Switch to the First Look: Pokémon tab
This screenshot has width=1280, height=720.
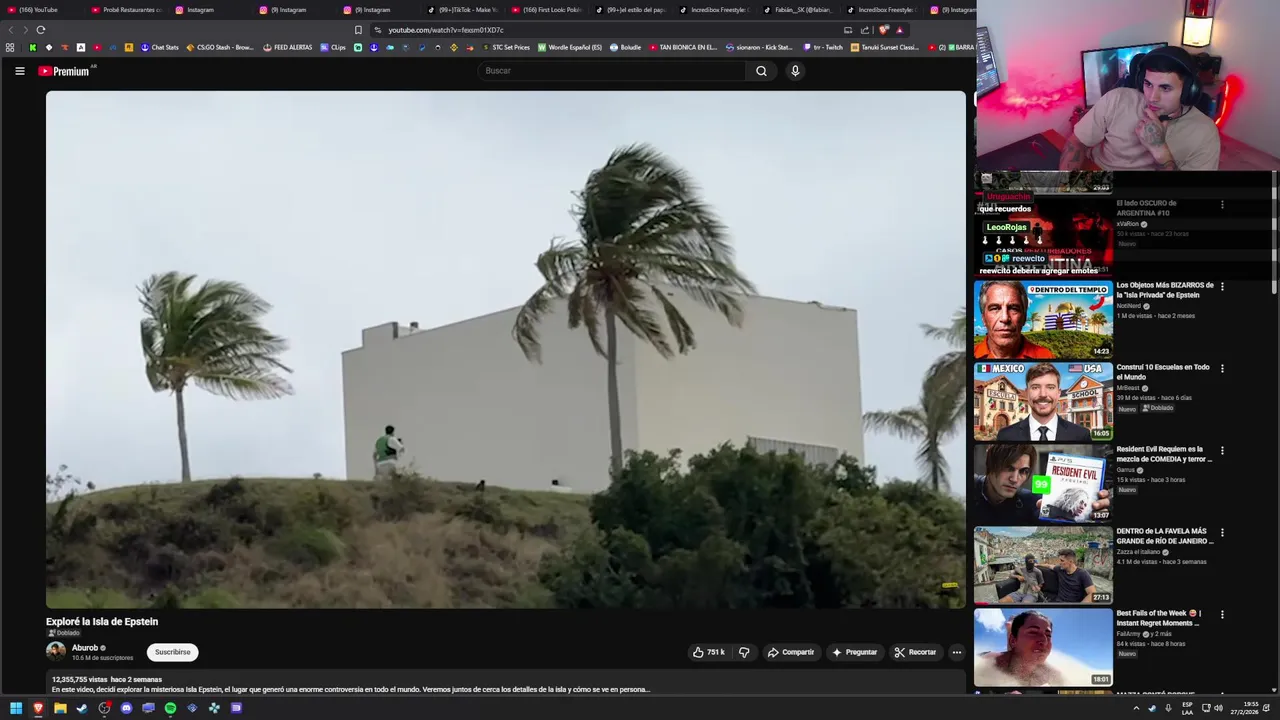tap(545, 10)
